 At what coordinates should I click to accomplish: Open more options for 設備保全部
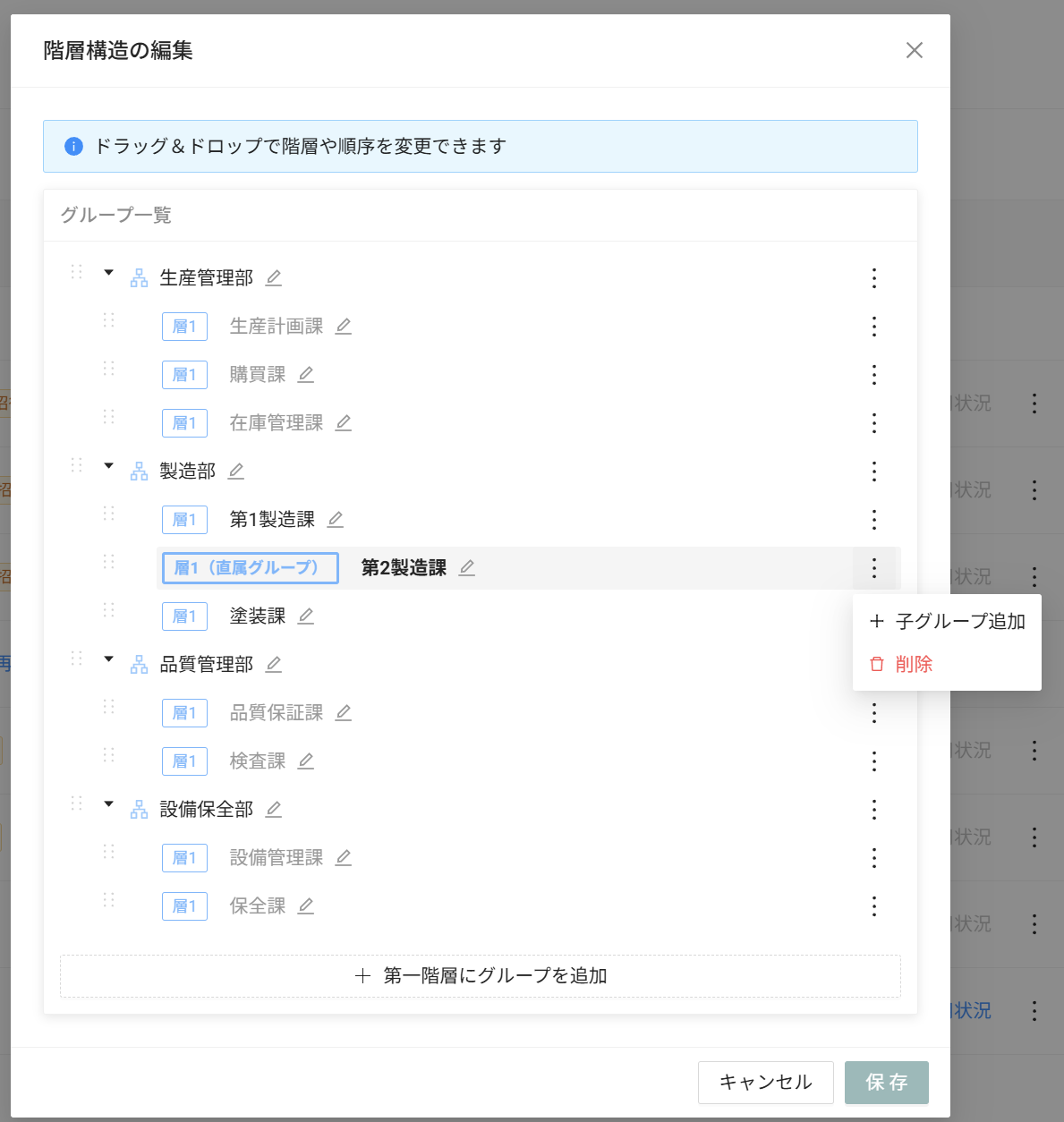coord(874,810)
